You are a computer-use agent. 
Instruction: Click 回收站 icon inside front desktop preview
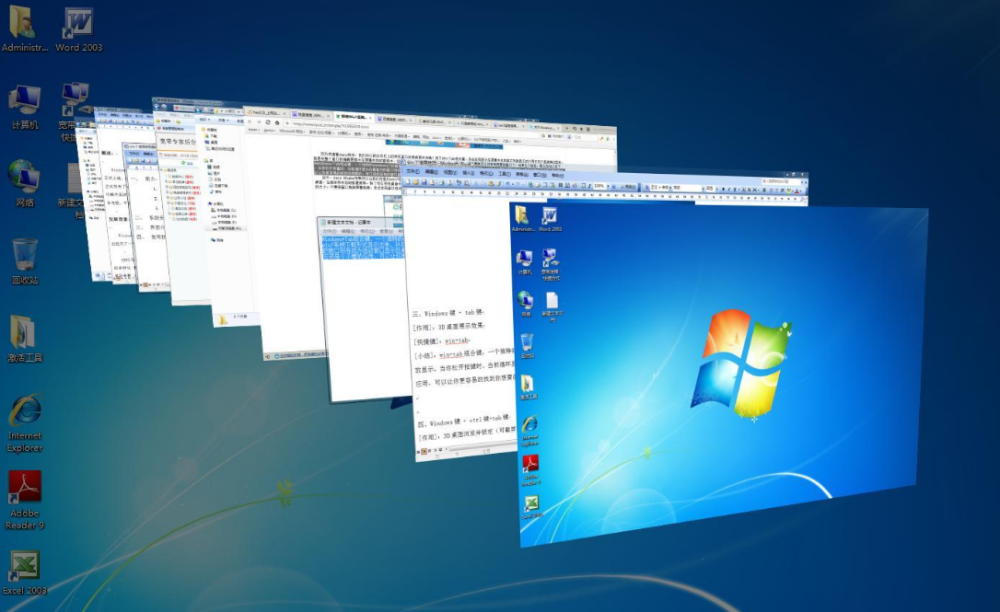point(527,346)
